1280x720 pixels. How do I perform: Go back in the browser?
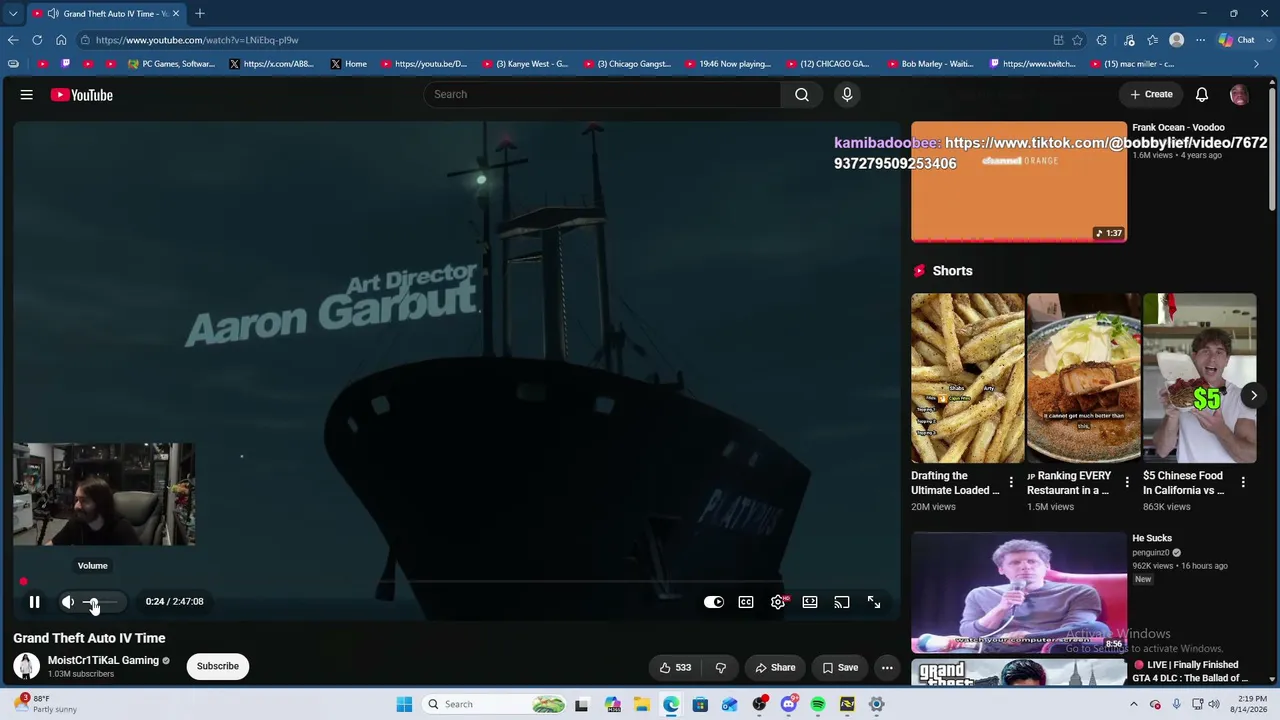point(13,40)
